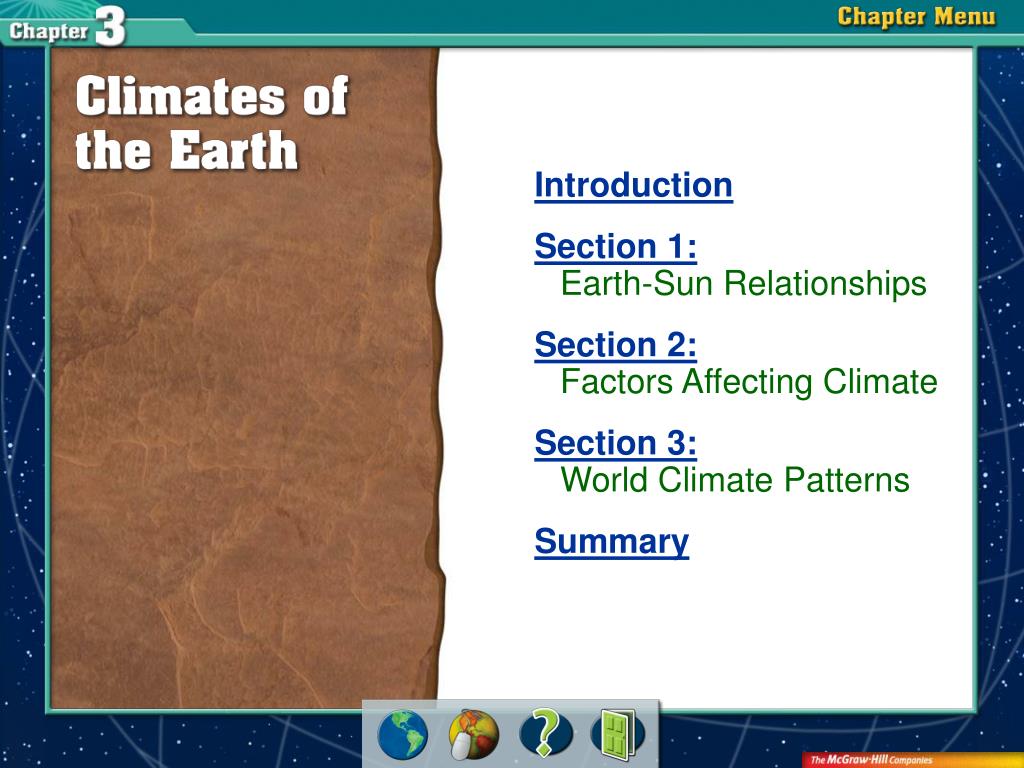Open the Introduction link
Image resolution: width=1024 pixels, height=768 pixels.
tap(633, 185)
